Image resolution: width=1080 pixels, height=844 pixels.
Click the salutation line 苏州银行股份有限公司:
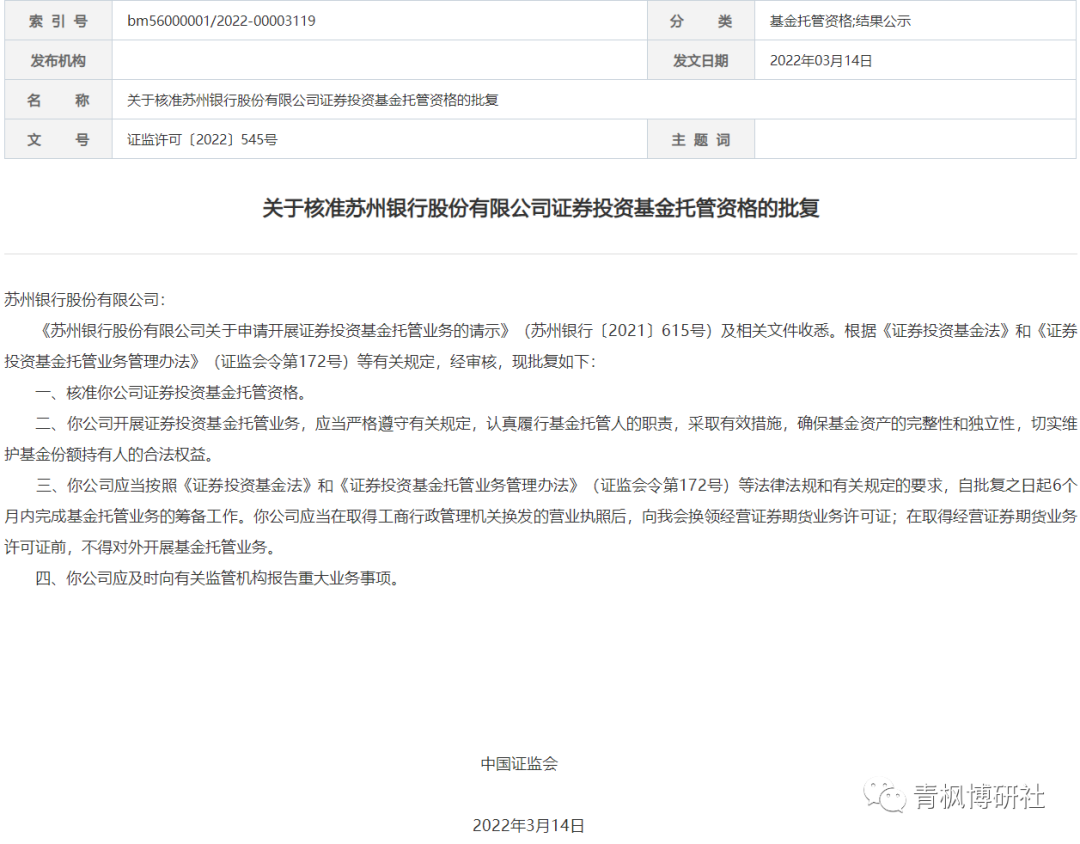pos(85,299)
